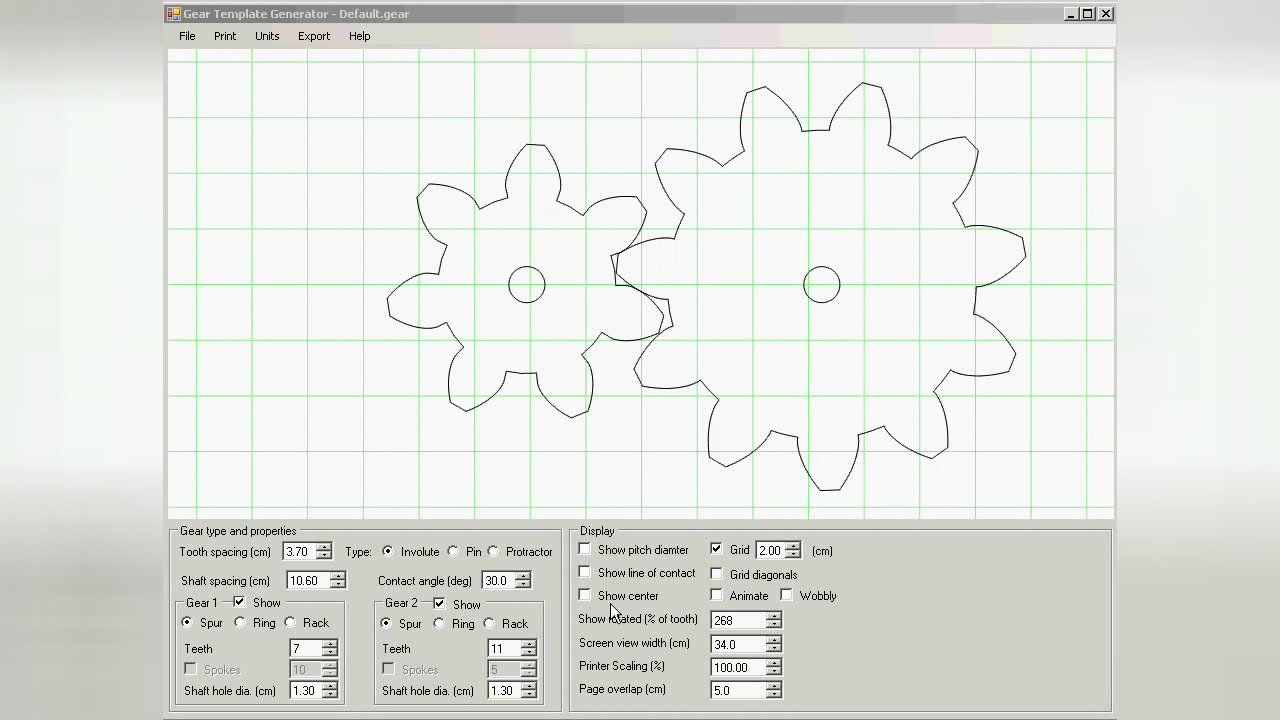Viewport: 1280px width, 720px height.
Task: Click Gear 2 Shaft hole dia. stepper arrows
Action: pos(528,690)
